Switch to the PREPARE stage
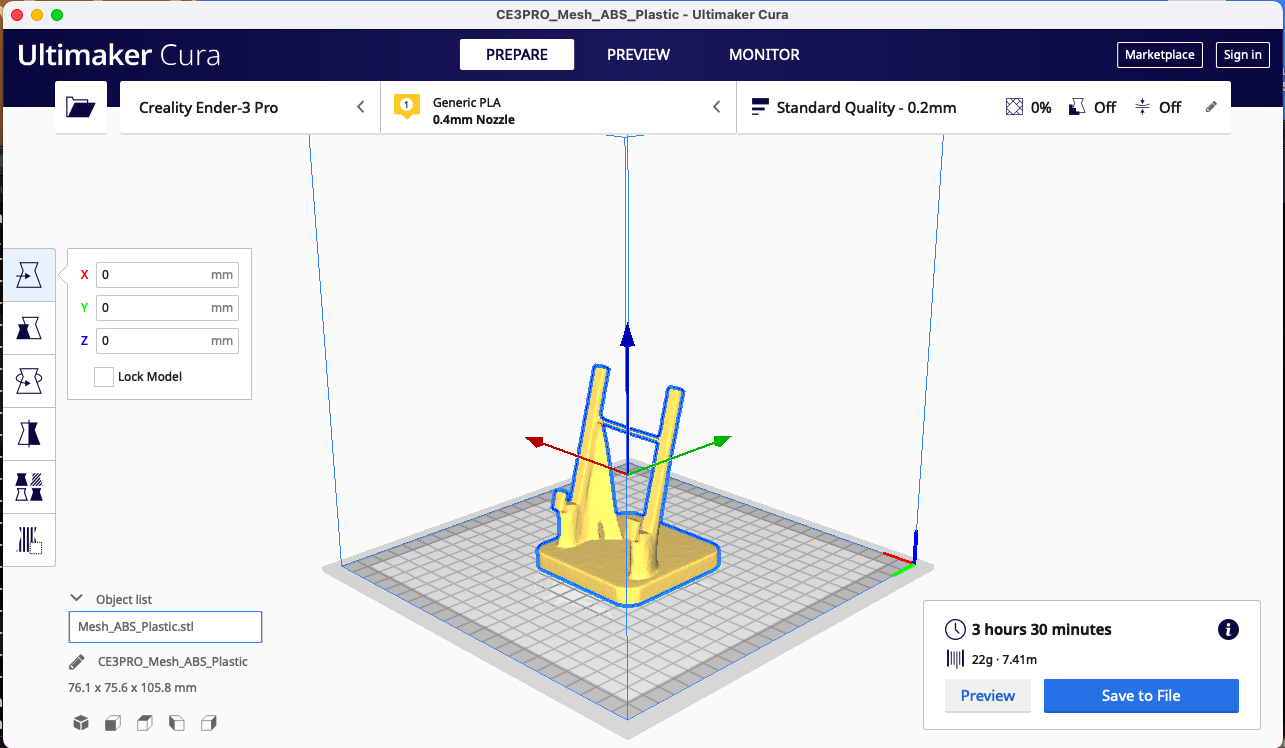This screenshot has width=1285, height=748. click(x=517, y=55)
